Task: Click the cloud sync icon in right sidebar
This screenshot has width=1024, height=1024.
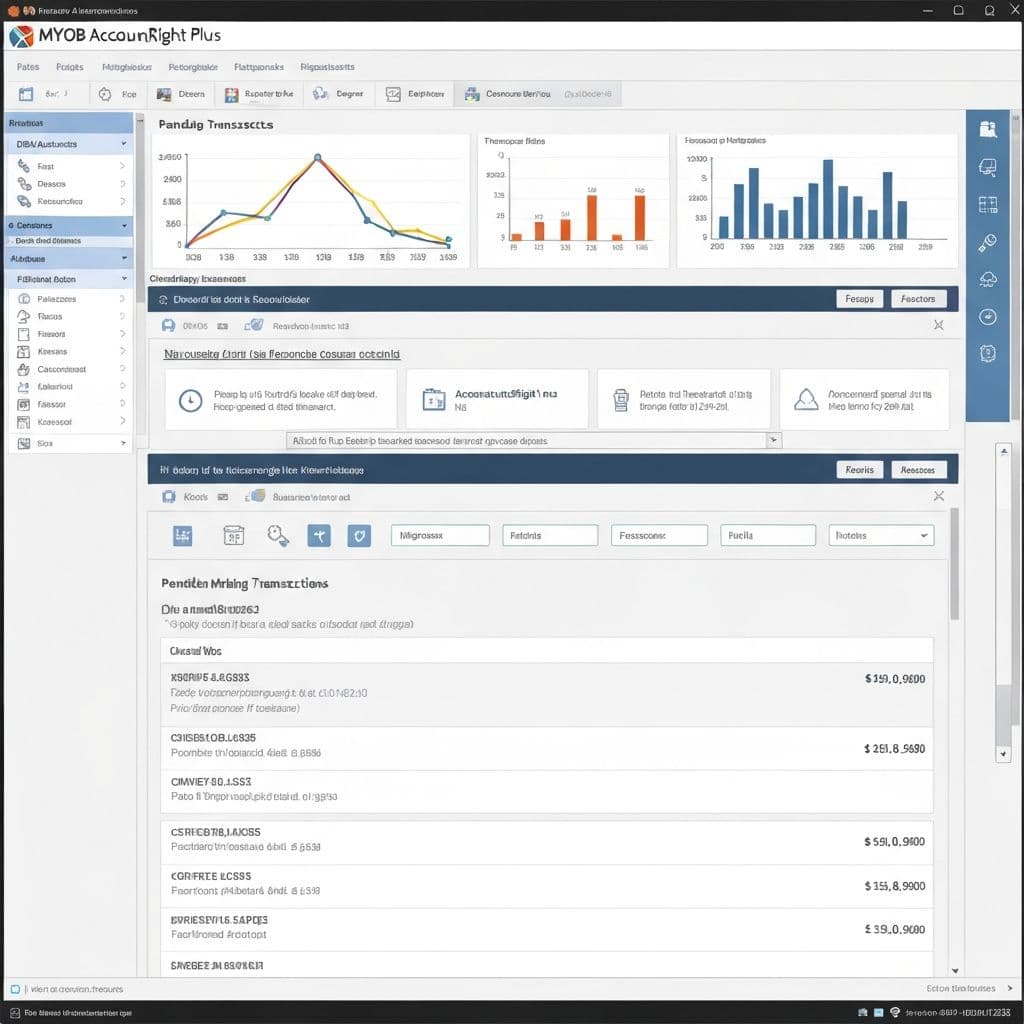Action: [x=988, y=276]
